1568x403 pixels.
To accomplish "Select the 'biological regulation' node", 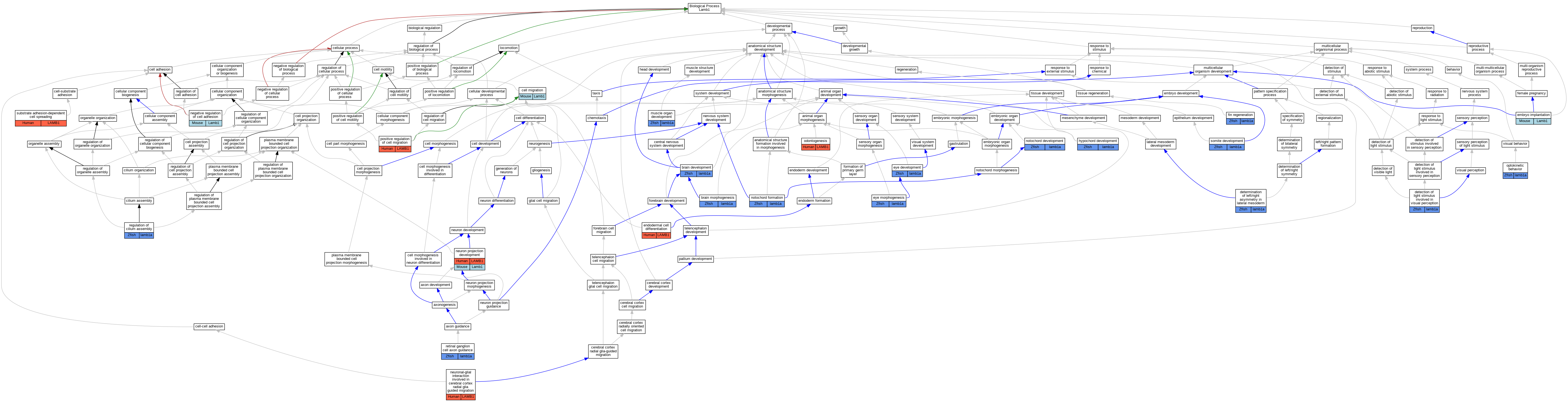I will coord(424,28).
